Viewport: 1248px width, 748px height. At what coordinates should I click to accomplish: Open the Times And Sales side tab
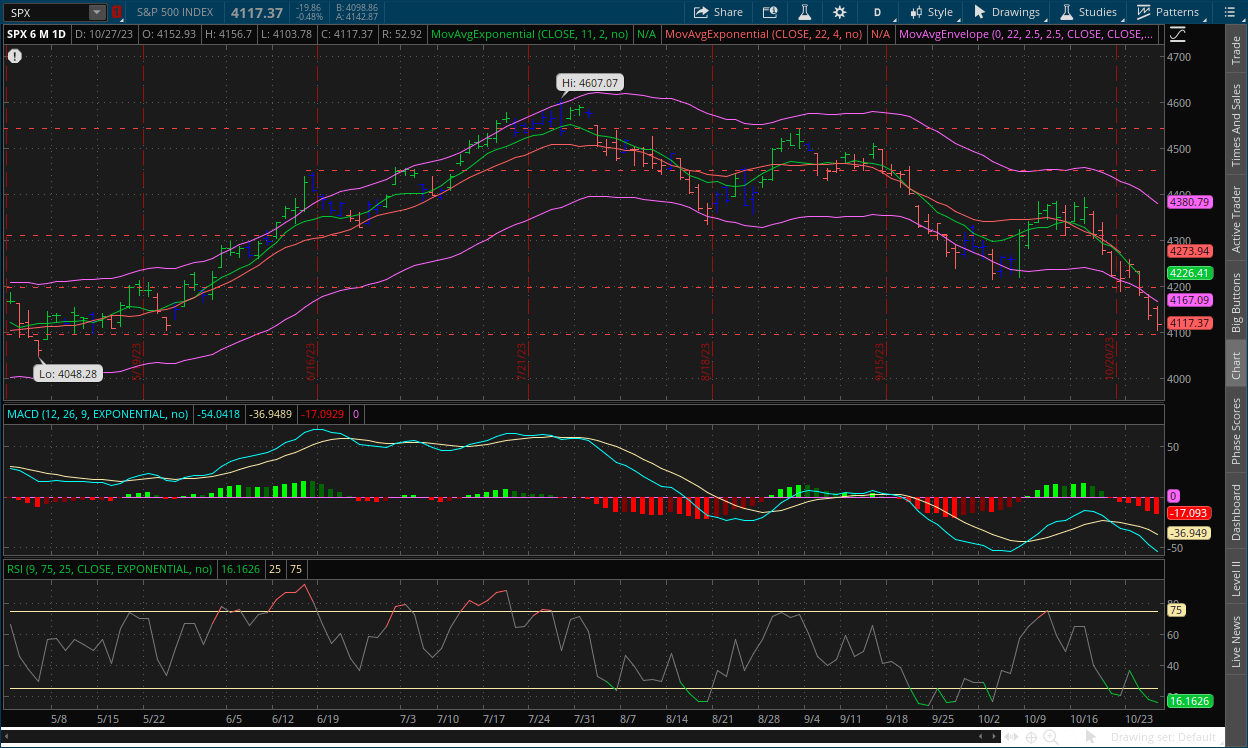click(x=1236, y=124)
